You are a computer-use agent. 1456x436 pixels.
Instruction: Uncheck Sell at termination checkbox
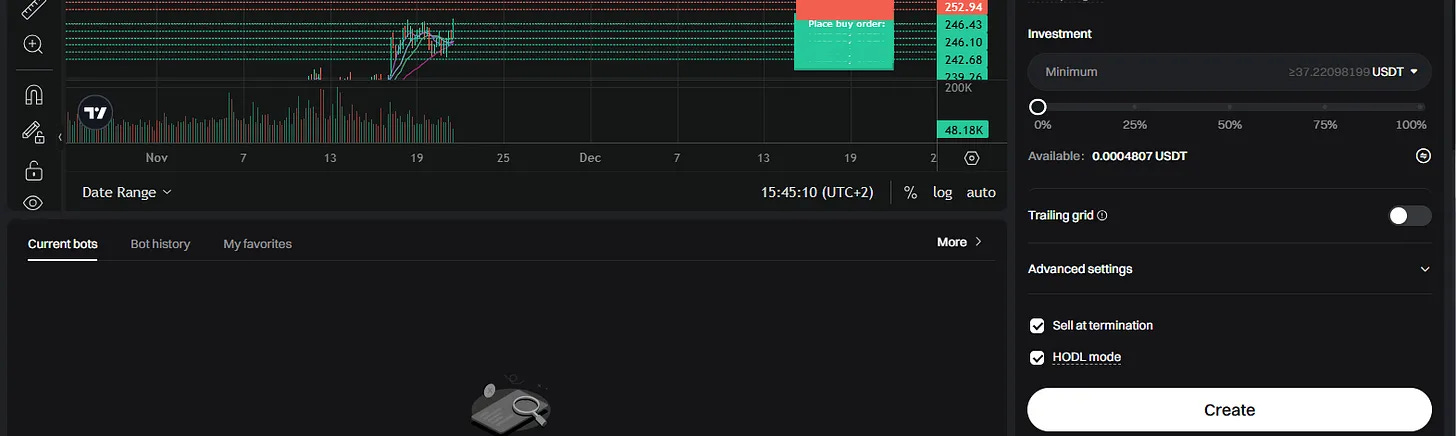point(1038,326)
